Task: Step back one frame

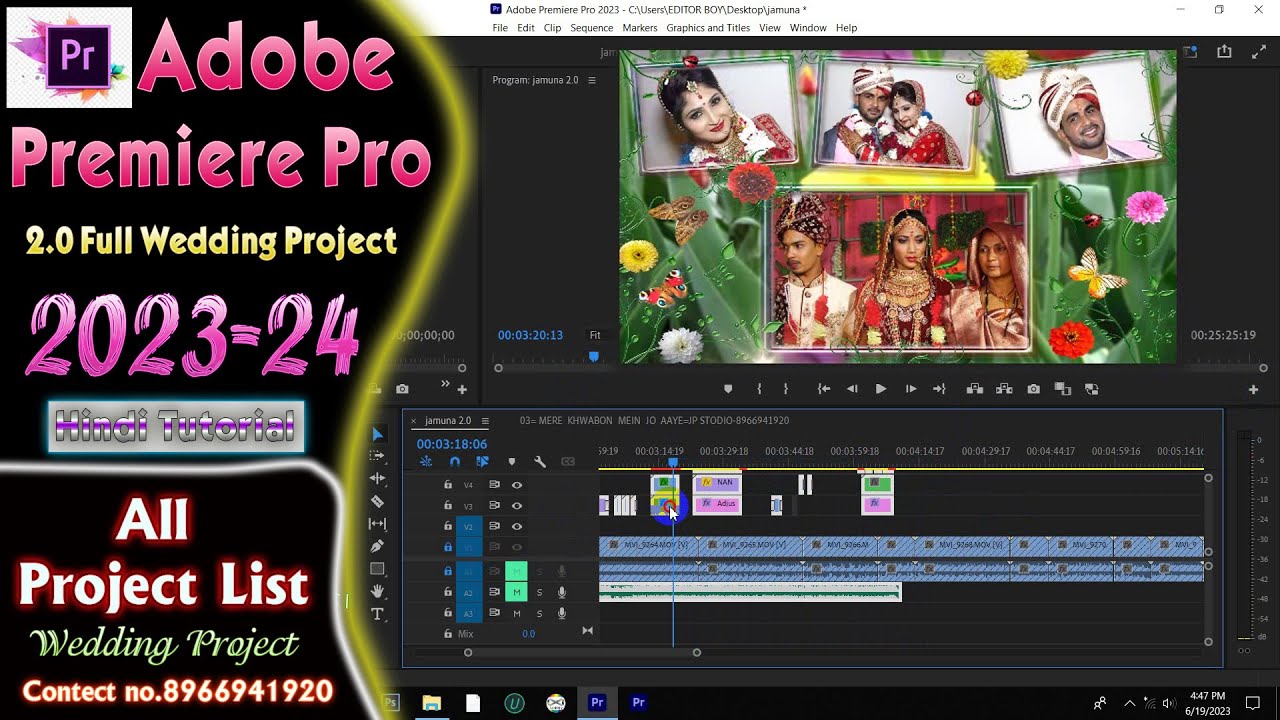Action: 852,389
